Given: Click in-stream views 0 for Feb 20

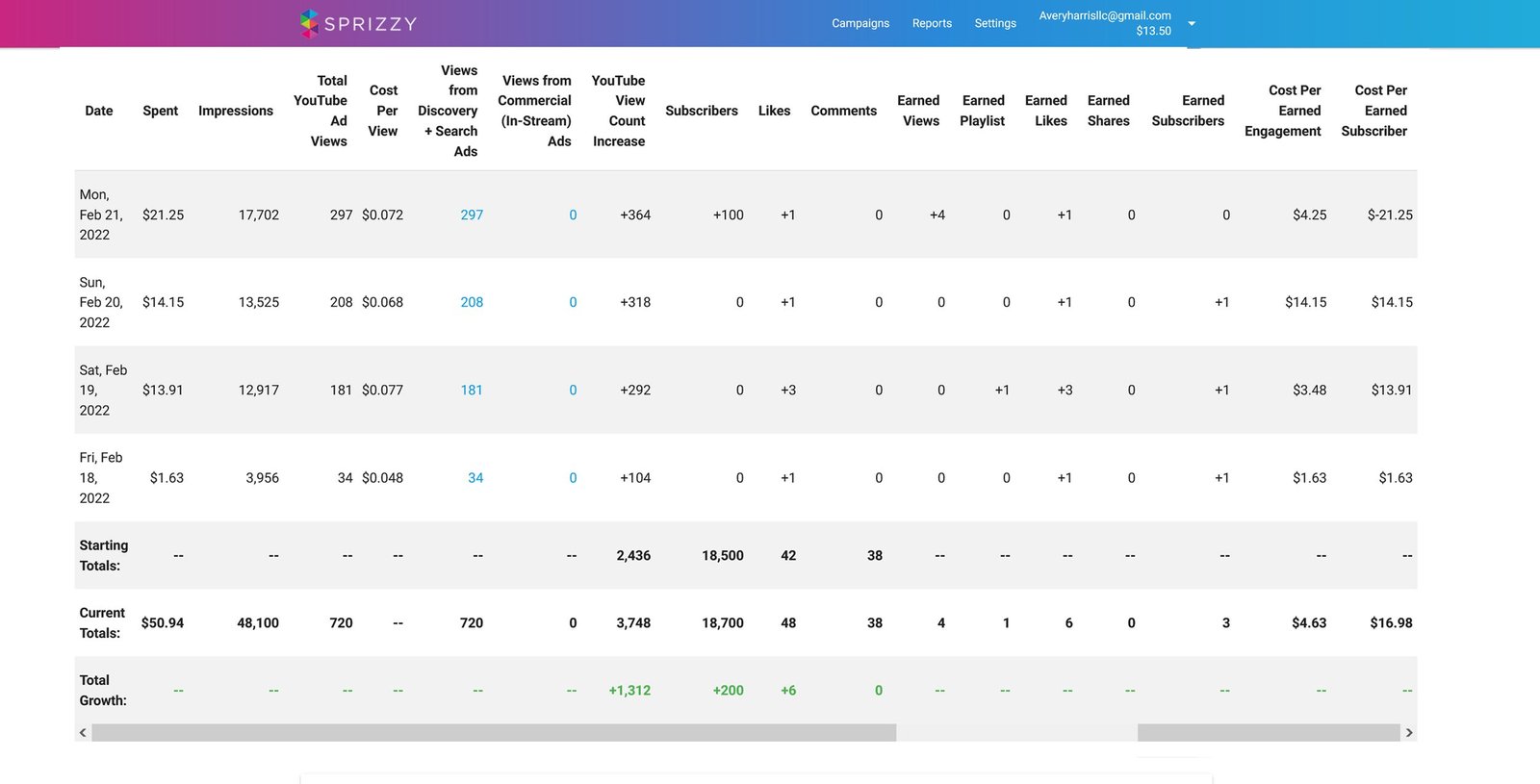Looking at the screenshot, I should 573,302.
